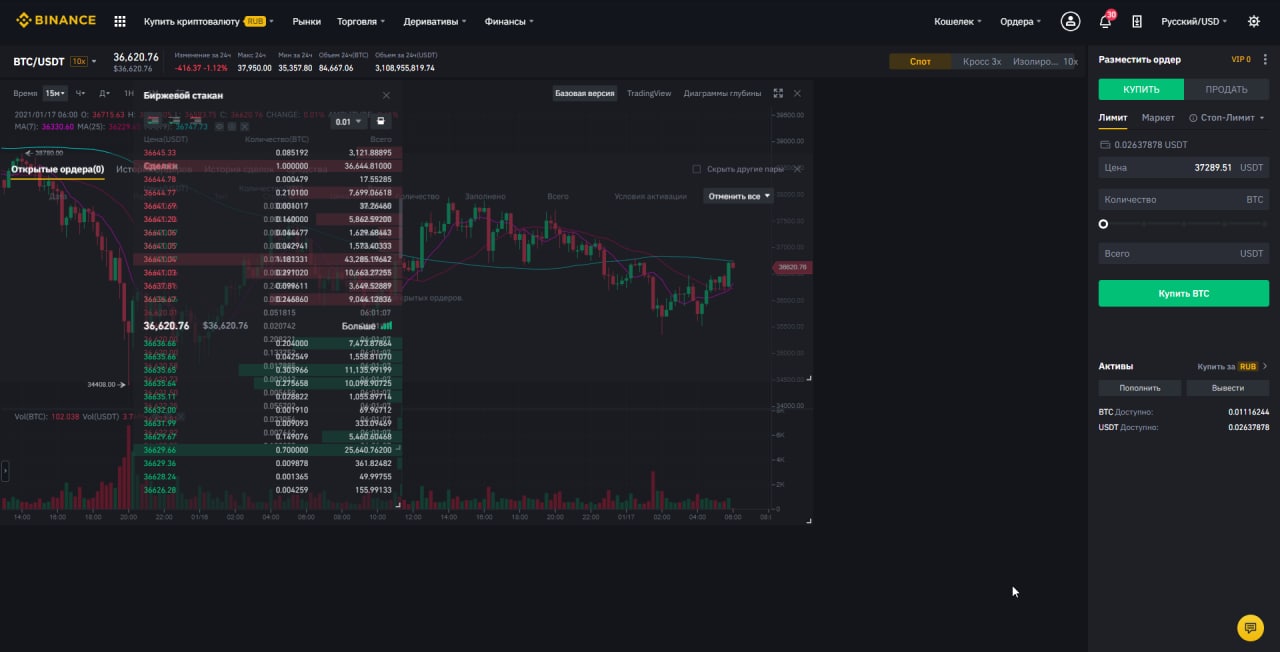The image size is (1280, 652).
Task: Click order book bid price 36629.66
Action: pyautogui.click(x=160, y=450)
